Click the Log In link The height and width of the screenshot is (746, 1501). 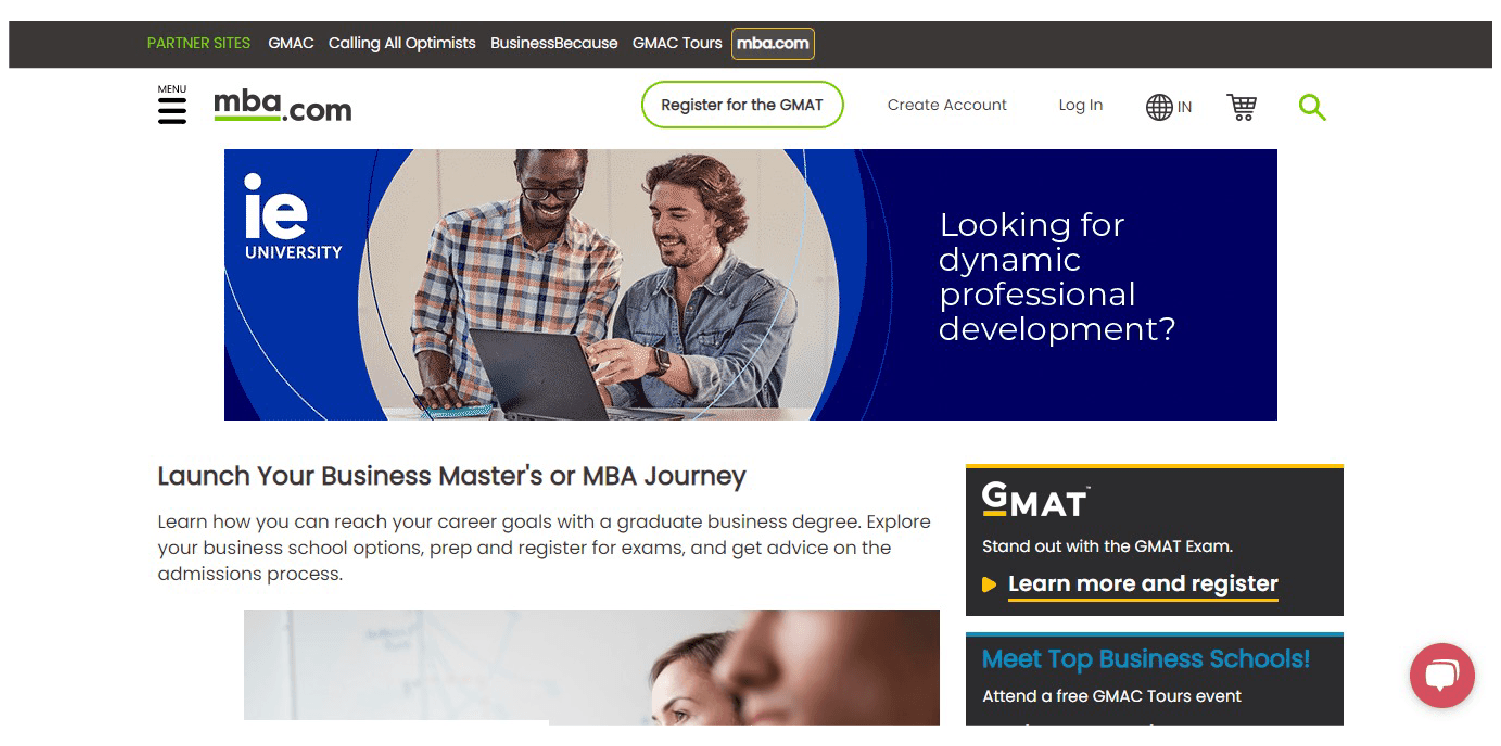click(1081, 105)
